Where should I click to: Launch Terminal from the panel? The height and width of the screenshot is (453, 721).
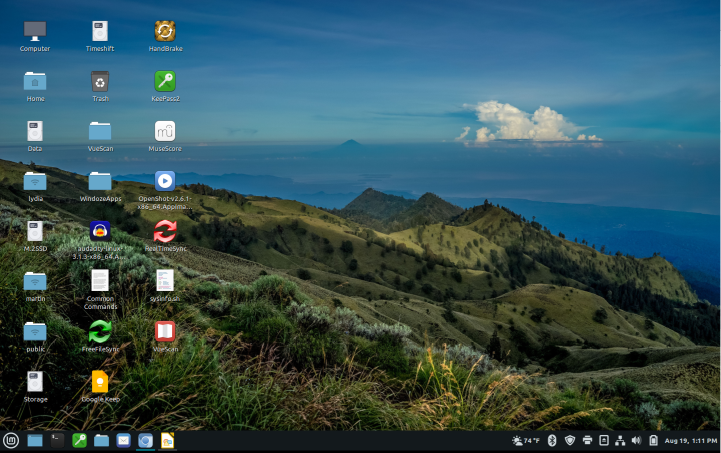tap(57, 441)
